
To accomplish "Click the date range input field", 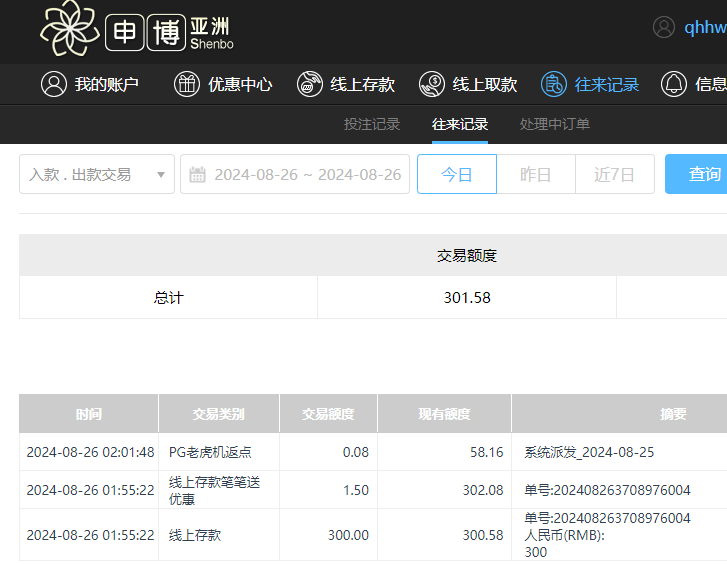I will 306,175.
